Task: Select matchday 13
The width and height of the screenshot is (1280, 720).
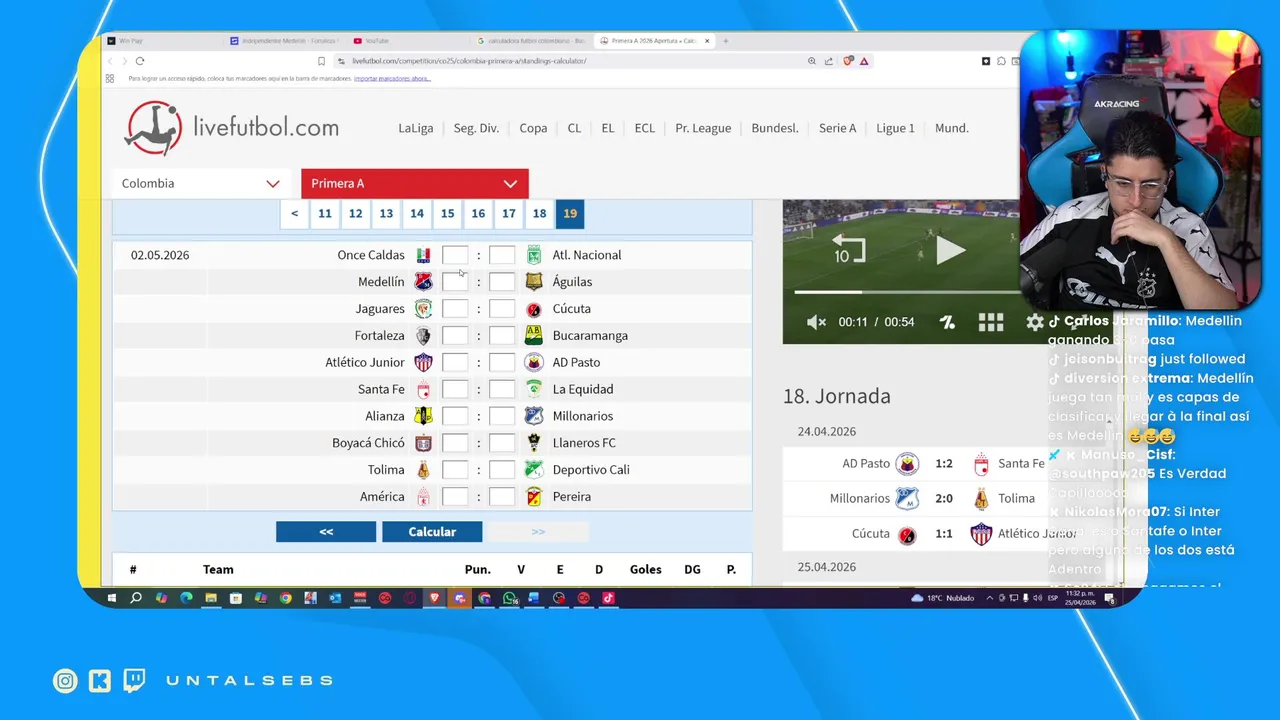Action: pyautogui.click(x=386, y=213)
